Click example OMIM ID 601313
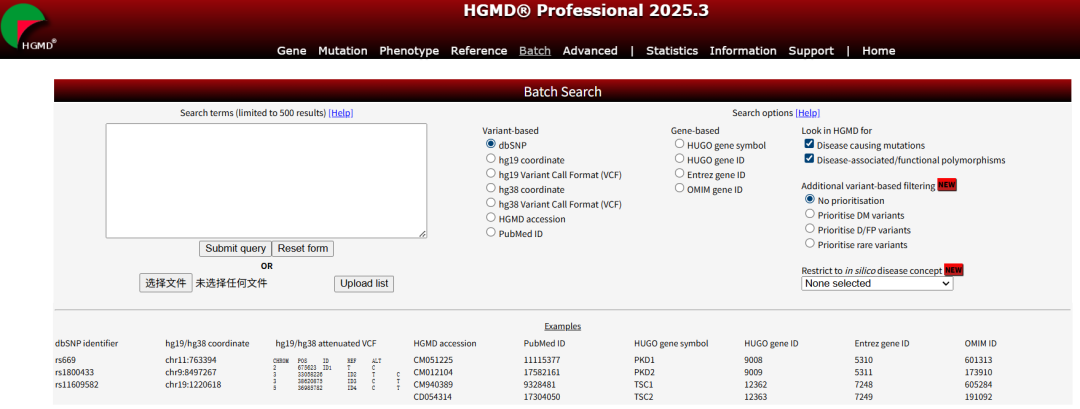This screenshot has width=1080, height=409. pos(979,360)
